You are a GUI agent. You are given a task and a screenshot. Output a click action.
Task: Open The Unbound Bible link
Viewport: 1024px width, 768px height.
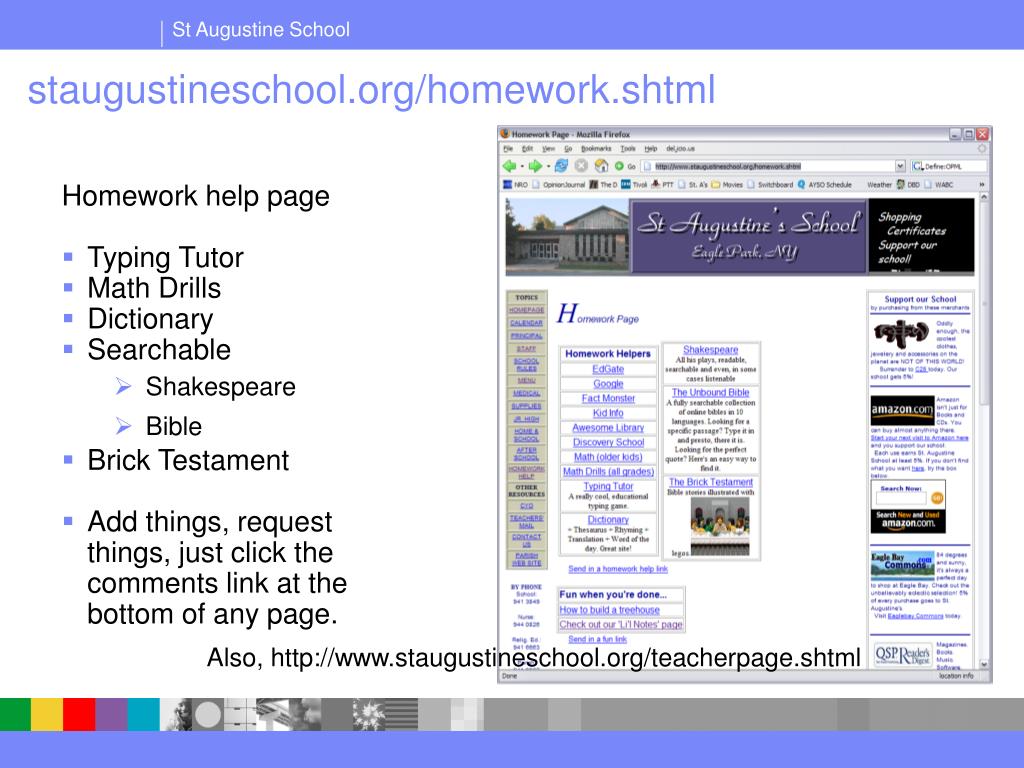point(711,392)
